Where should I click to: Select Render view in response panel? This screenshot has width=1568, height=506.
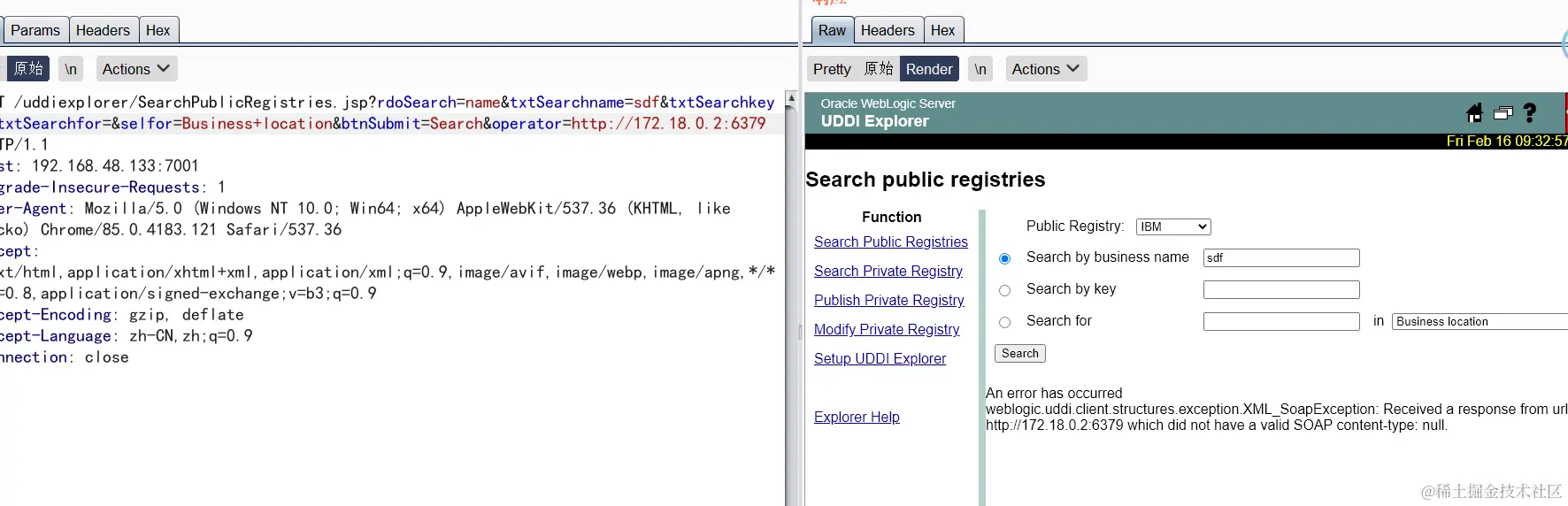coord(929,69)
